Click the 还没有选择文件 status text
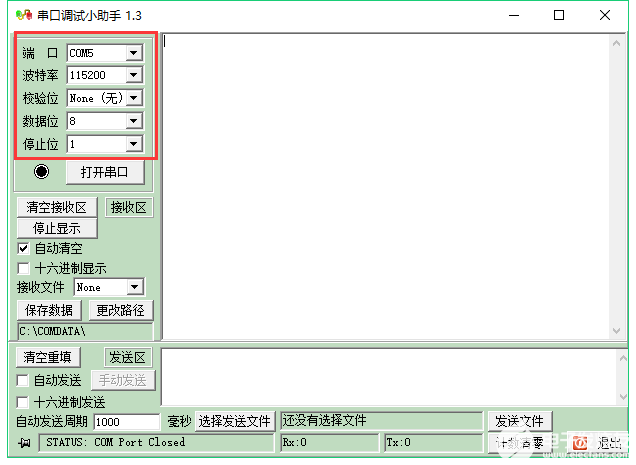Screen dimensions: 636x465 click(x=324, y=420)
